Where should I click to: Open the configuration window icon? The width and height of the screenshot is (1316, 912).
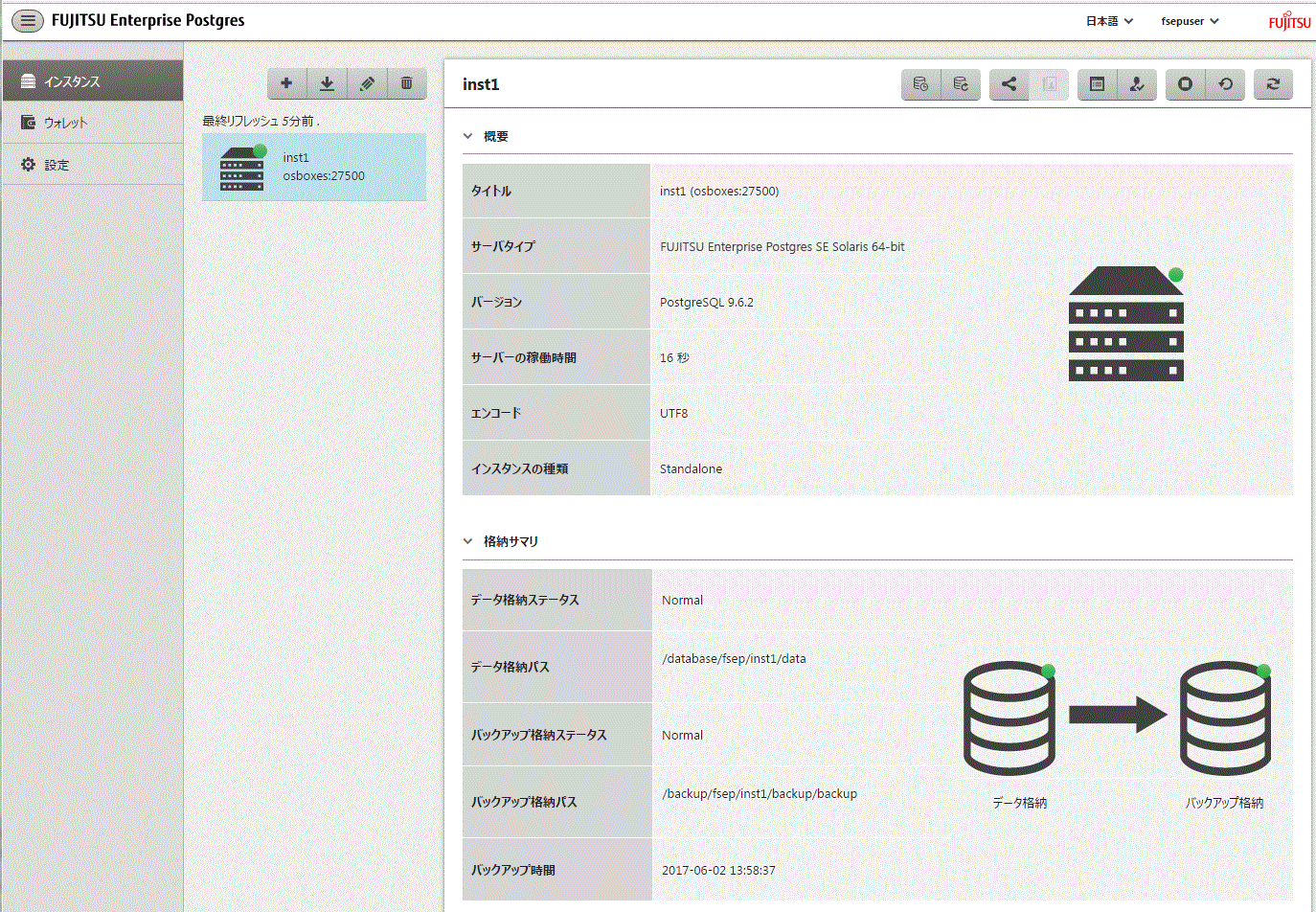pyautogui.click(x=1098, y=84)
